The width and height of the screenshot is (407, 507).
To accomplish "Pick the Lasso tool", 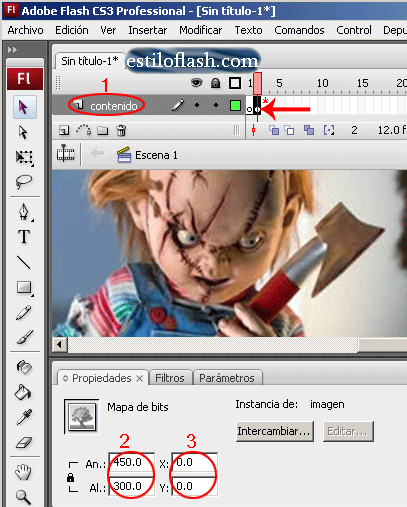I will [x=24, y=182].
